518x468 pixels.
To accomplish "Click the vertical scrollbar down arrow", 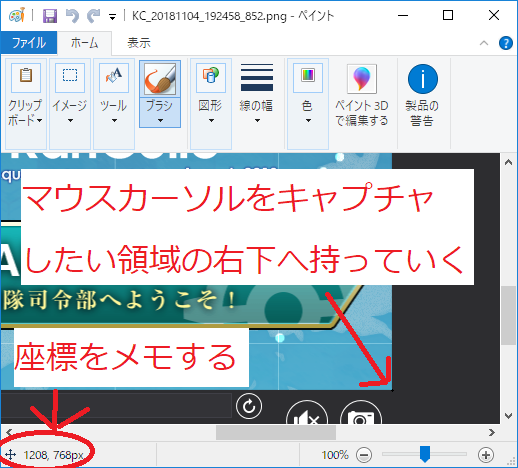I will point(508,416).
